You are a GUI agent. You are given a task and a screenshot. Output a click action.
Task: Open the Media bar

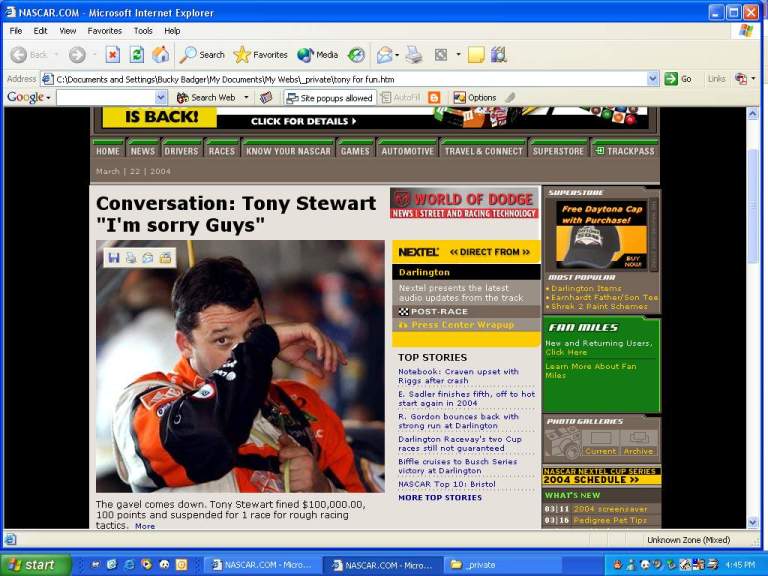317,55
